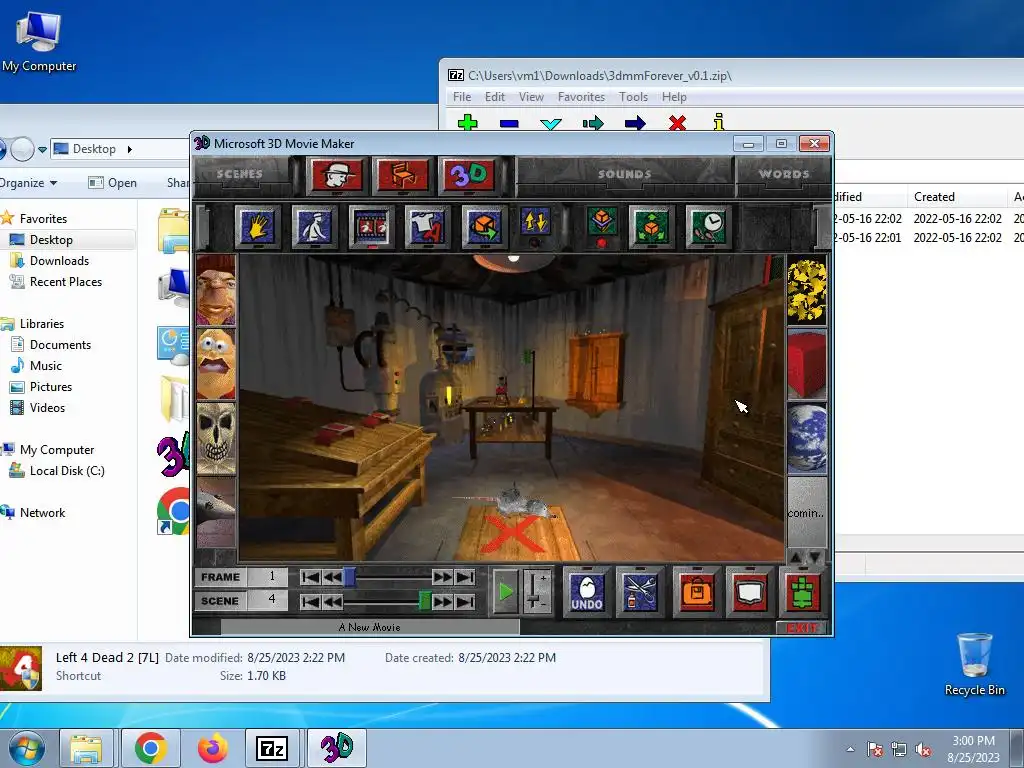Screen dimensions: 1024x768
Task: Jump to first frame button
Action: (x=311, y=577)
